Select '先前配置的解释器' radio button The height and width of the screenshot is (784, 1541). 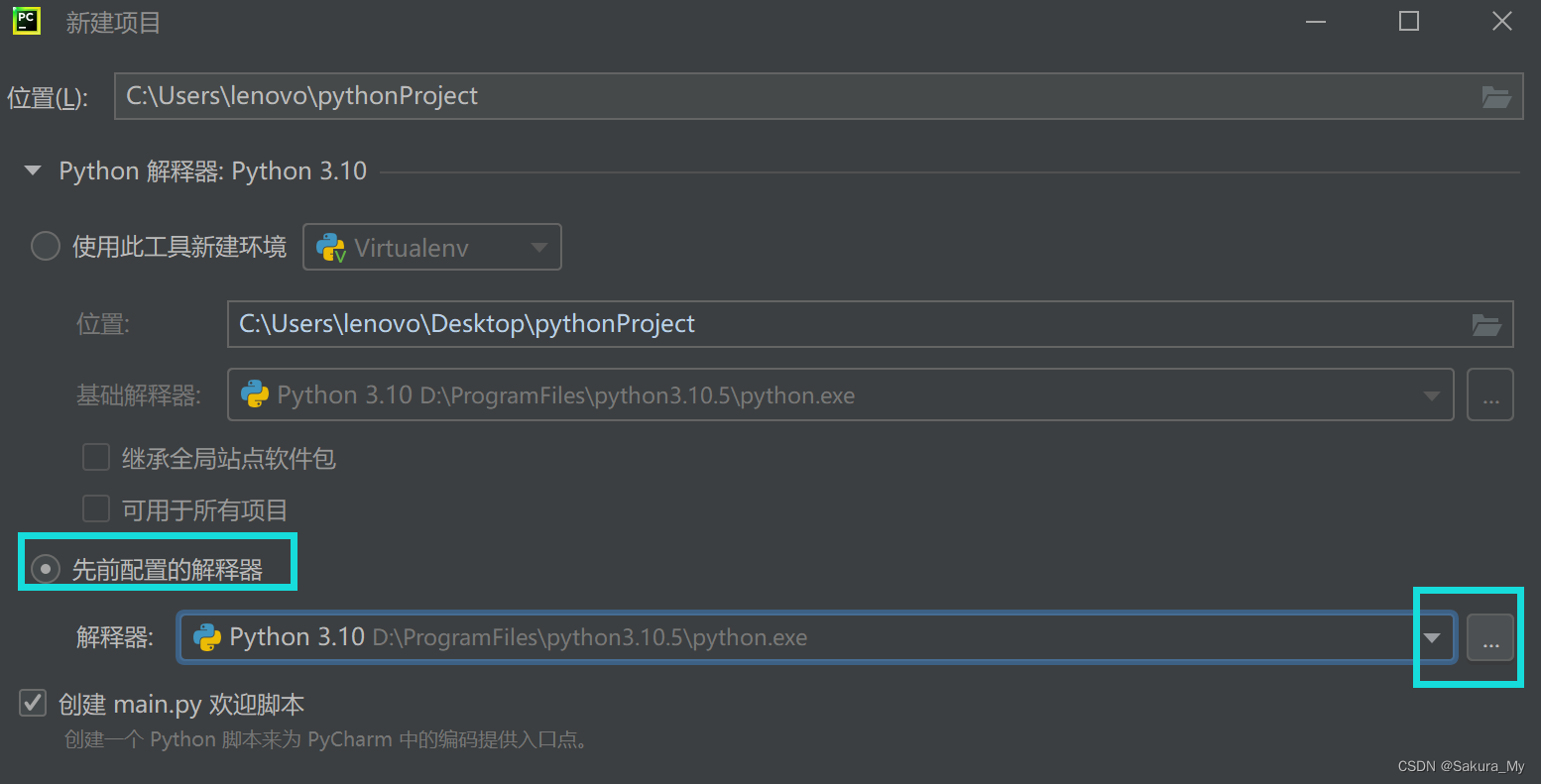point(46,569)
